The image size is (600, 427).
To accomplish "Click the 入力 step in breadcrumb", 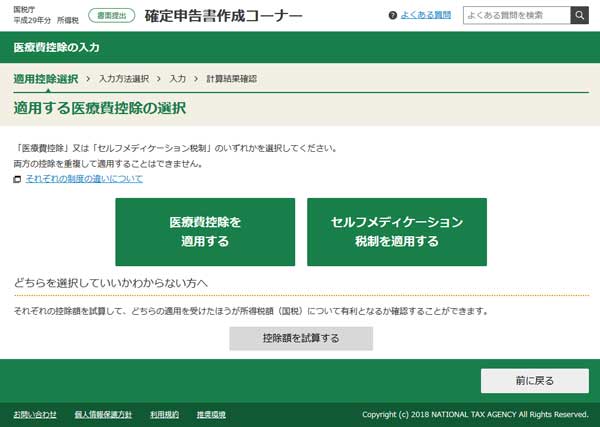I will [177, 78].
